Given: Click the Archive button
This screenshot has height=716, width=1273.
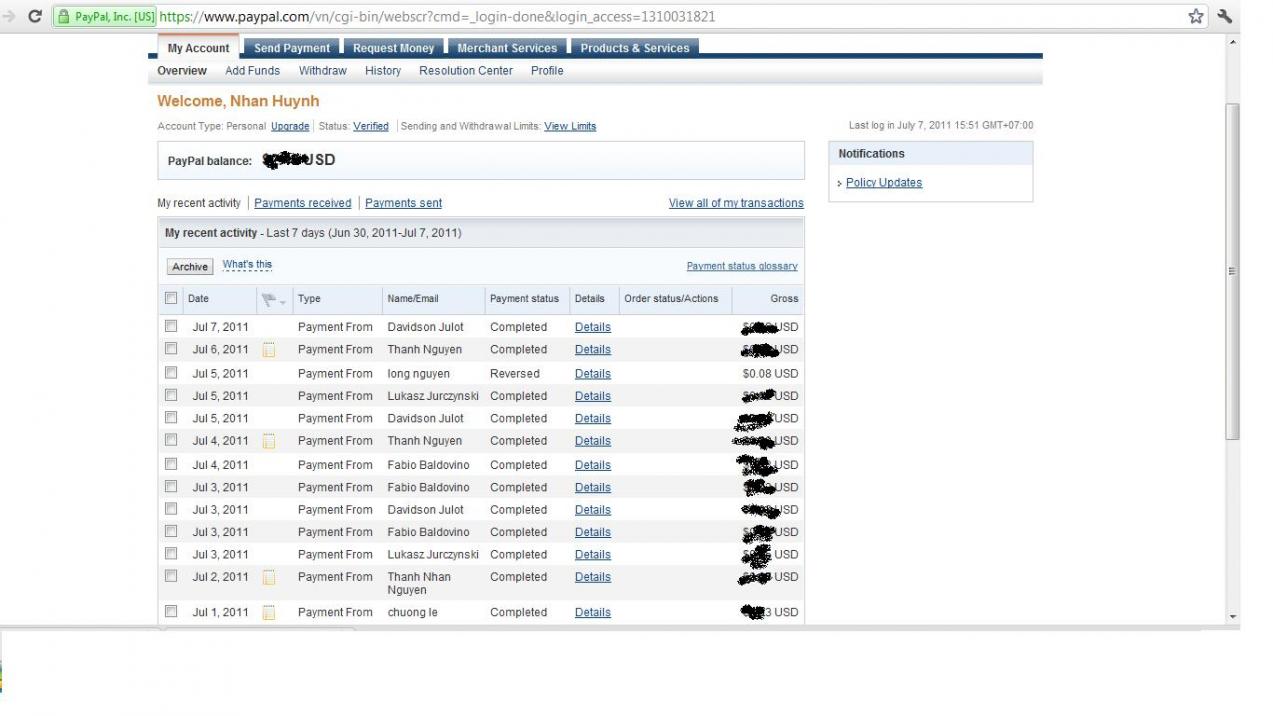Looking at the screenshot, I should (x=190, y=267).
